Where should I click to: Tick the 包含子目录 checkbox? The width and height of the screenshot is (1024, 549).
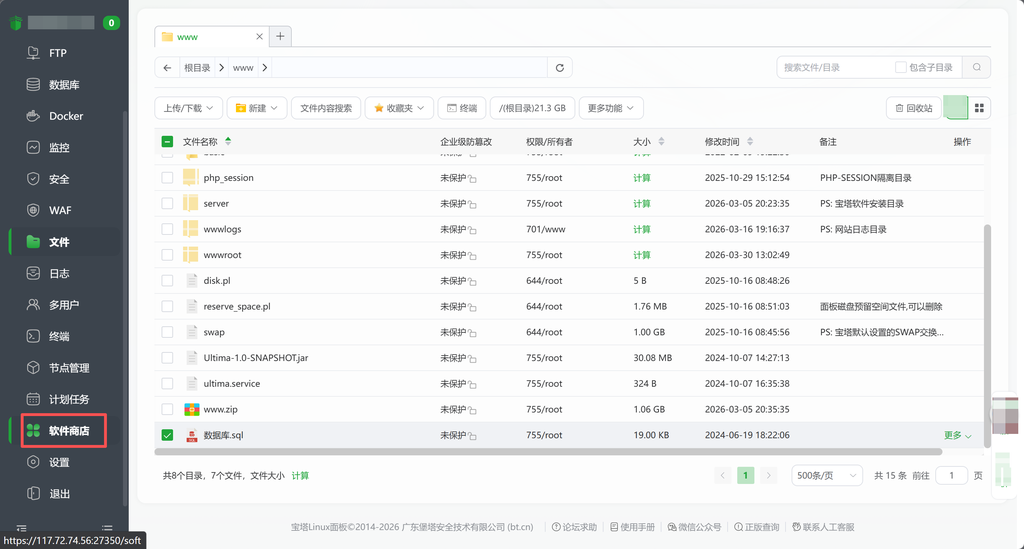pyautogui.click(x=901, y=67)
